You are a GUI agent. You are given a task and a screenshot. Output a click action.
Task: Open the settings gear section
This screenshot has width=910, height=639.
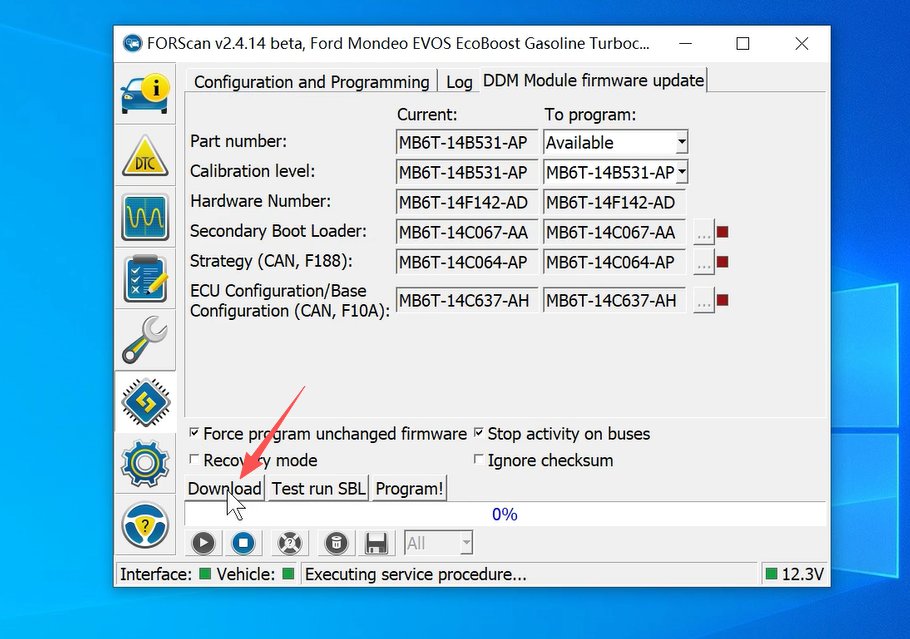coord(145,463)
